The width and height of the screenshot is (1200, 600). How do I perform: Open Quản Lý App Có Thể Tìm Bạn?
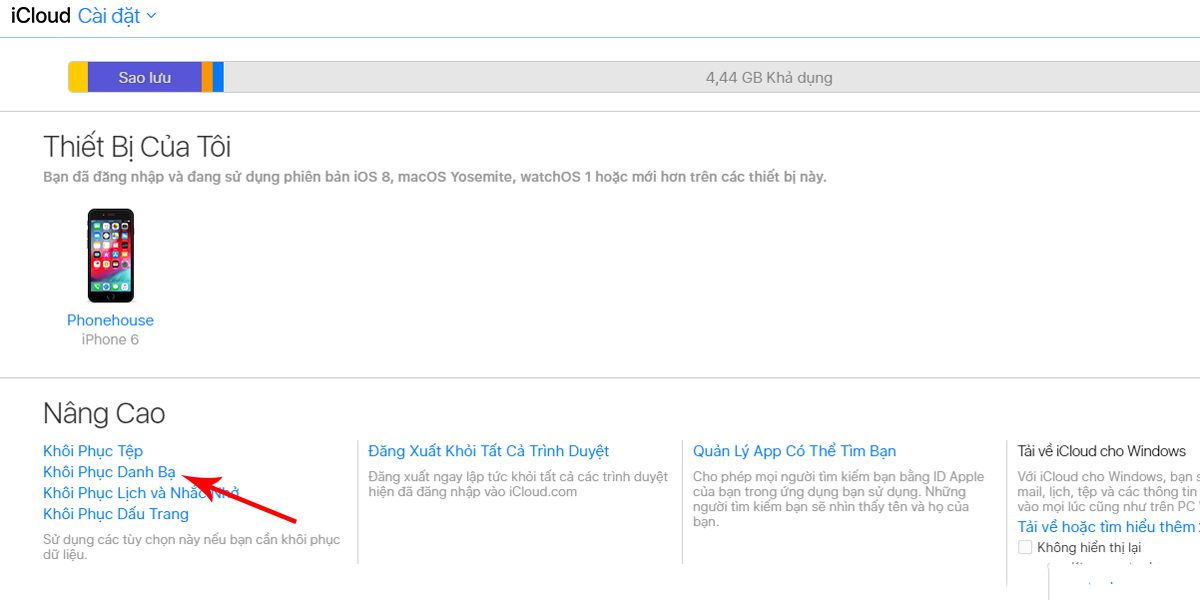(795, 451)
